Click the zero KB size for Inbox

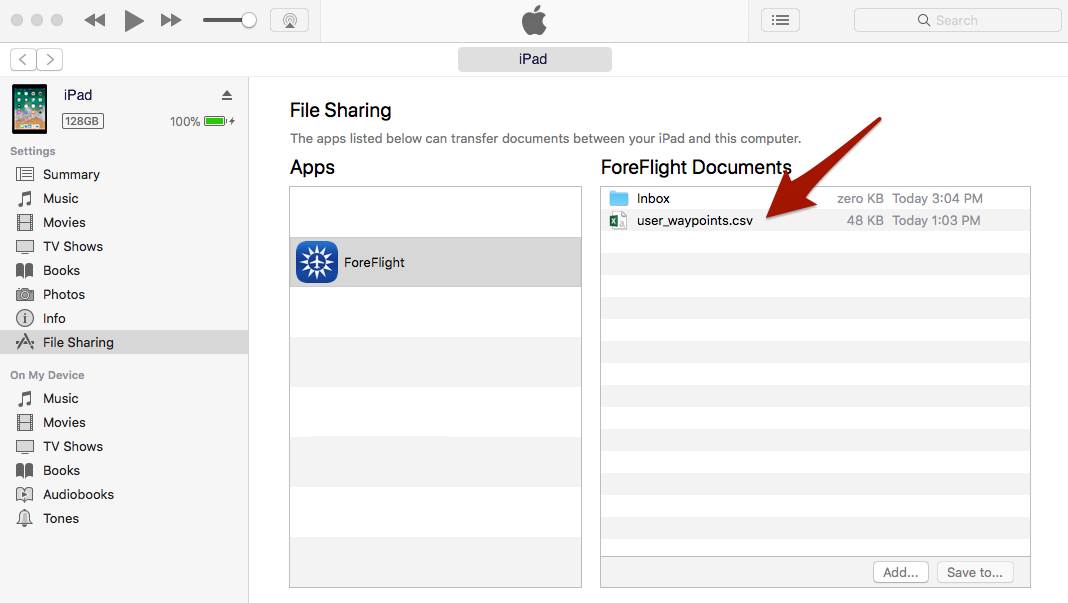click(860, 198)
